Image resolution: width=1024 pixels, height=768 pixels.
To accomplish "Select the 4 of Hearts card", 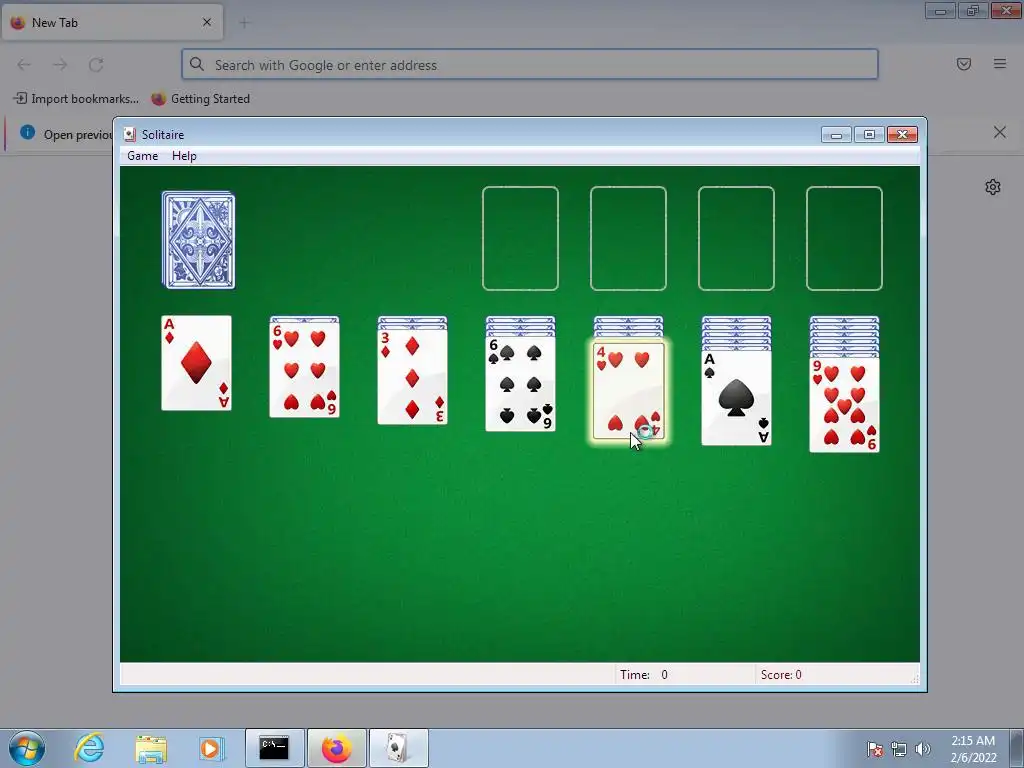I will [628, 391].
